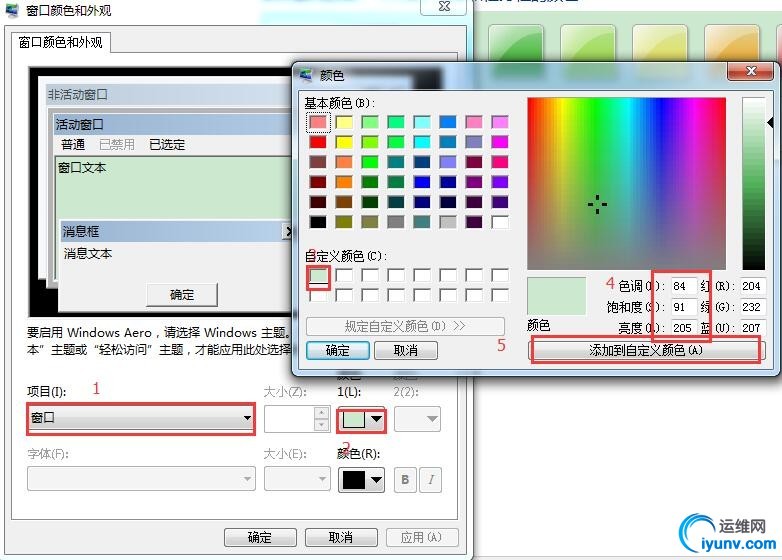
Task: Open the 颜色 1 color dropdown
Action: [362, 420]
